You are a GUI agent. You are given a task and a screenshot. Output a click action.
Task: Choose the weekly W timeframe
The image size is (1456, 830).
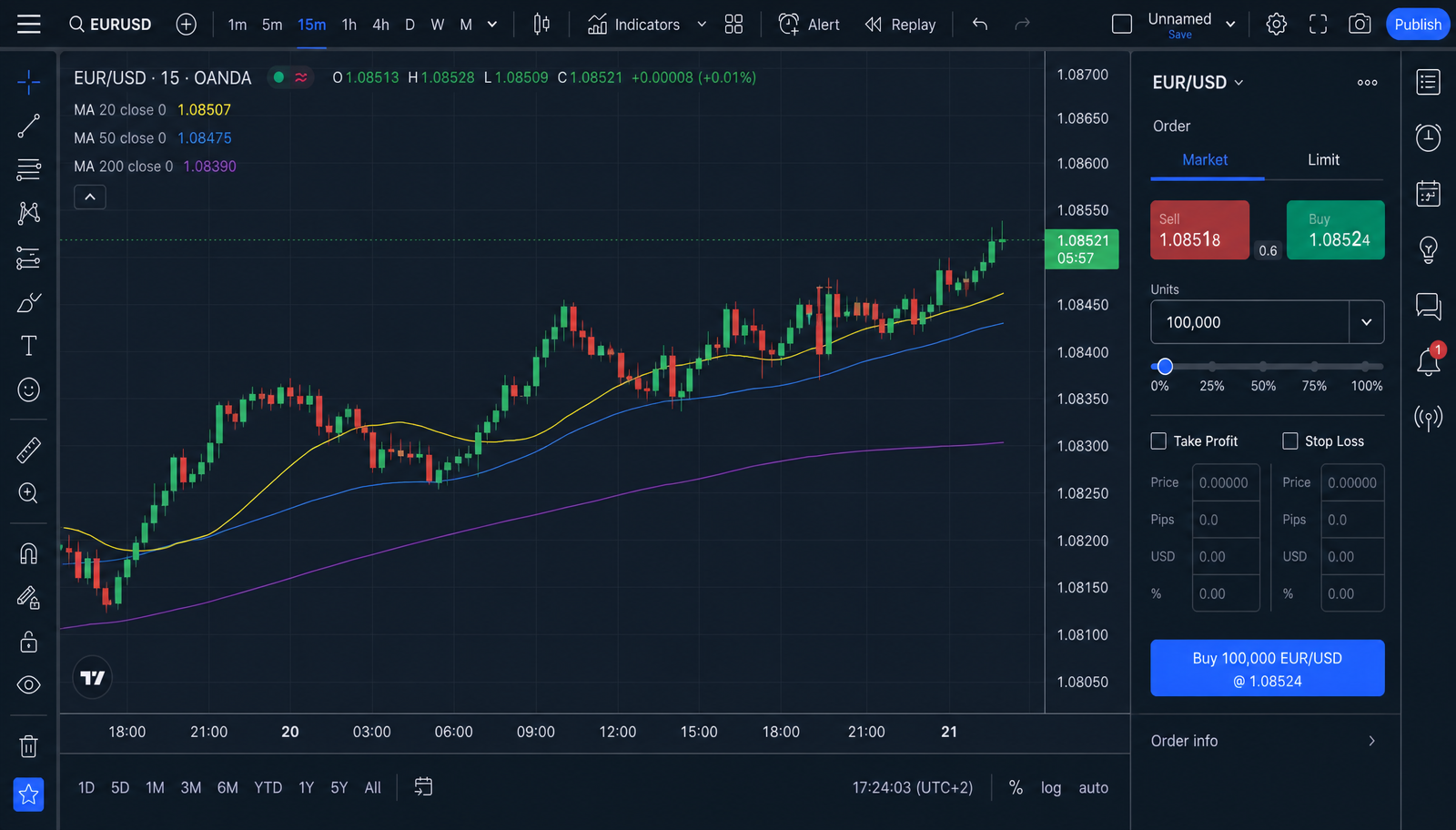point(438,25)
